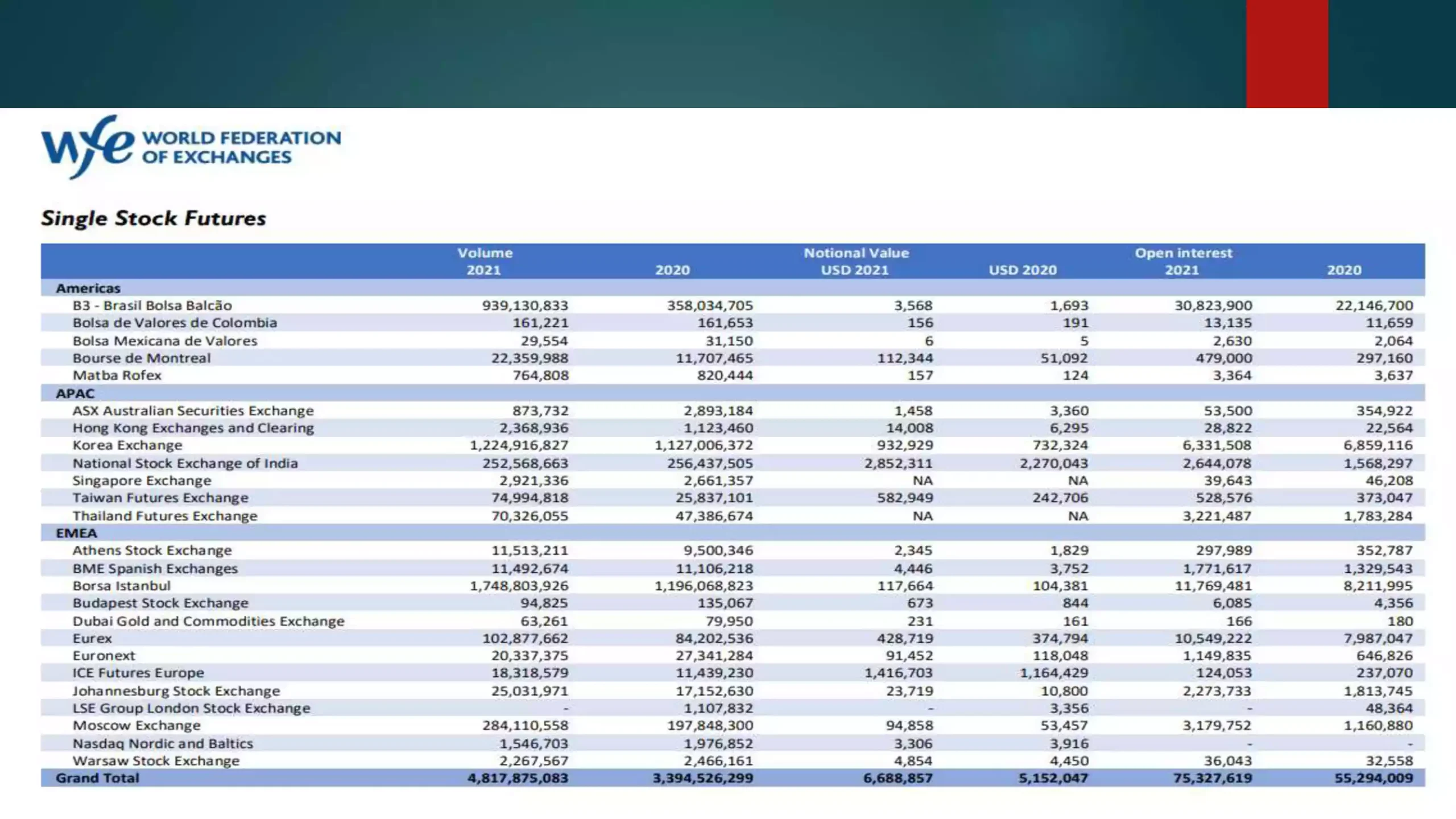Select the 'Americas' region row

(x=733, y=288)
